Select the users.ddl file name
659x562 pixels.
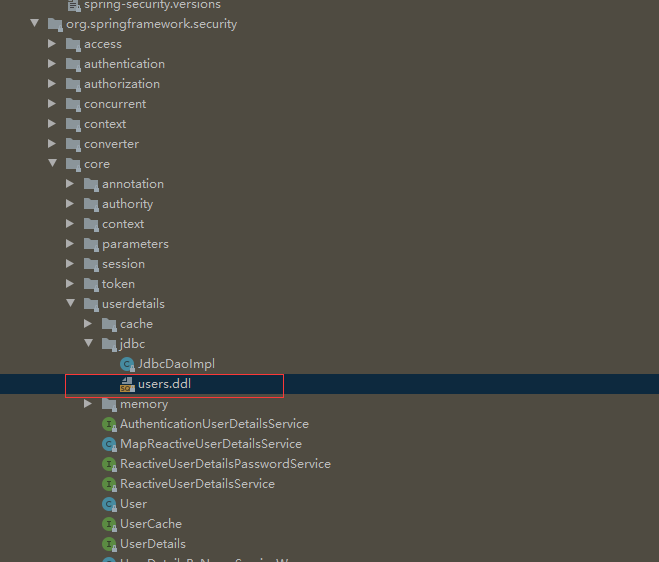(164, 384)
